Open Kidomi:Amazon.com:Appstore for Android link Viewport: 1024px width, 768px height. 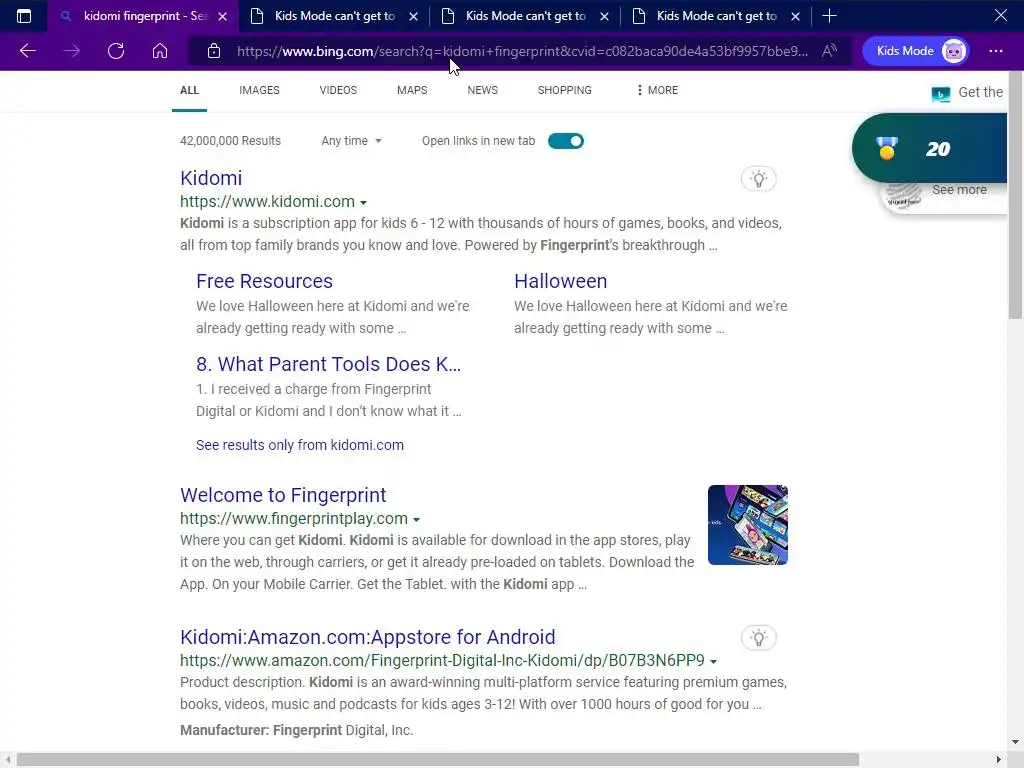[x=368, y=637]
